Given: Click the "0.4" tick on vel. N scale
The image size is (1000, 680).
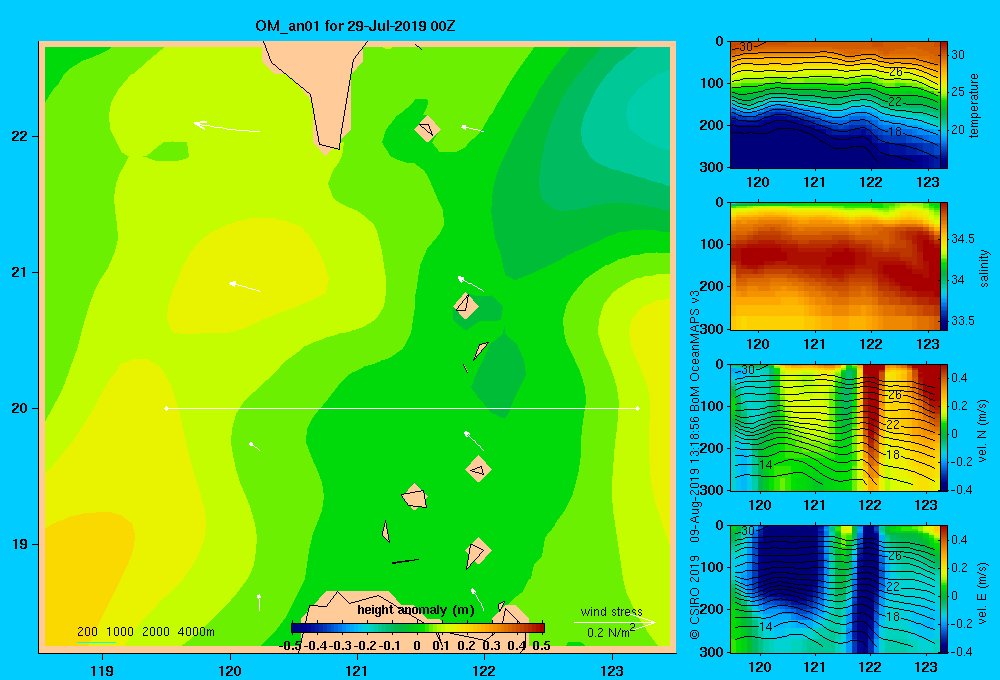Looking at the screenshot, I should [x=960, y=378].
